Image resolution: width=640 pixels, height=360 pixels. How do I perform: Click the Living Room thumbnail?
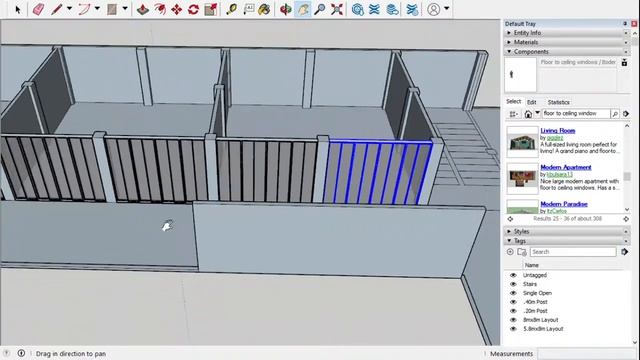522,142
